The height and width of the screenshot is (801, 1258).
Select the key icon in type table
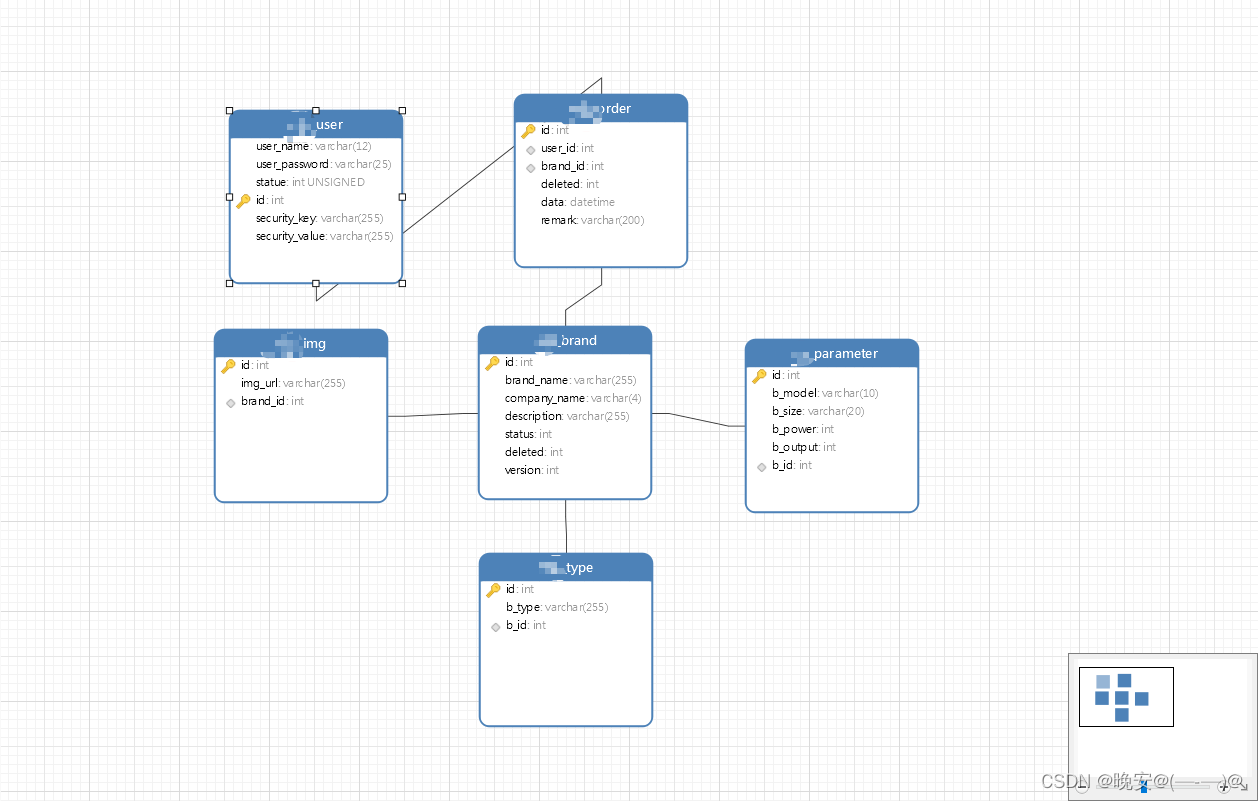[493, 590]
